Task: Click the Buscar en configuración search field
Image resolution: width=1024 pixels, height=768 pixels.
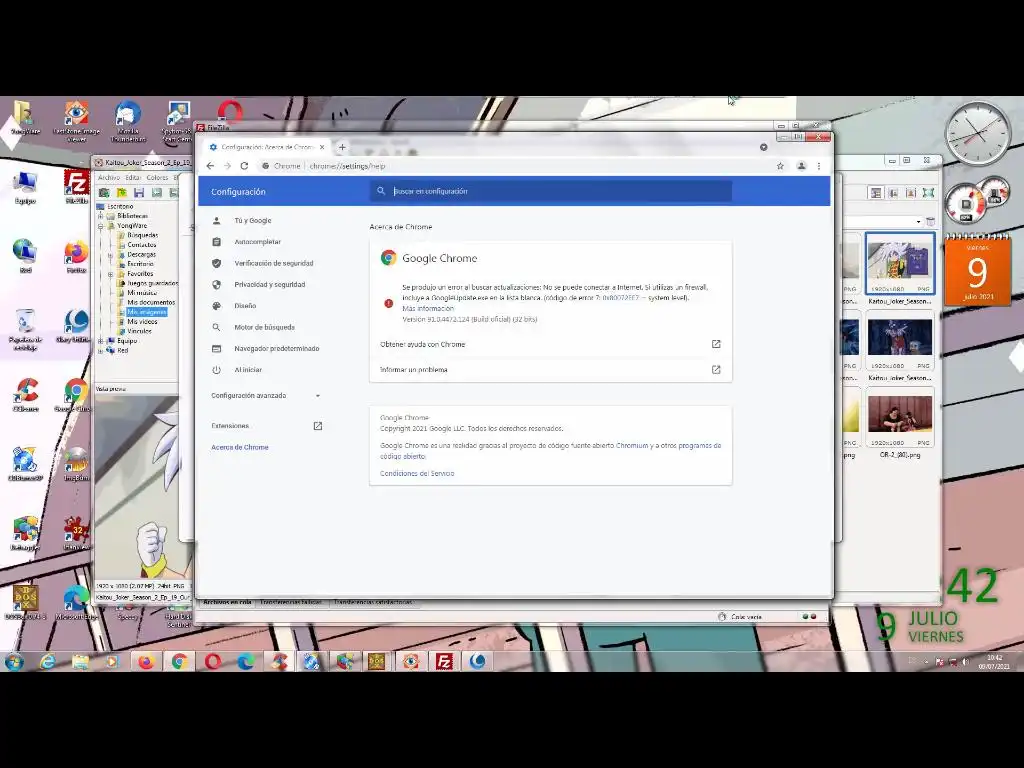Action: click(551, 191)
